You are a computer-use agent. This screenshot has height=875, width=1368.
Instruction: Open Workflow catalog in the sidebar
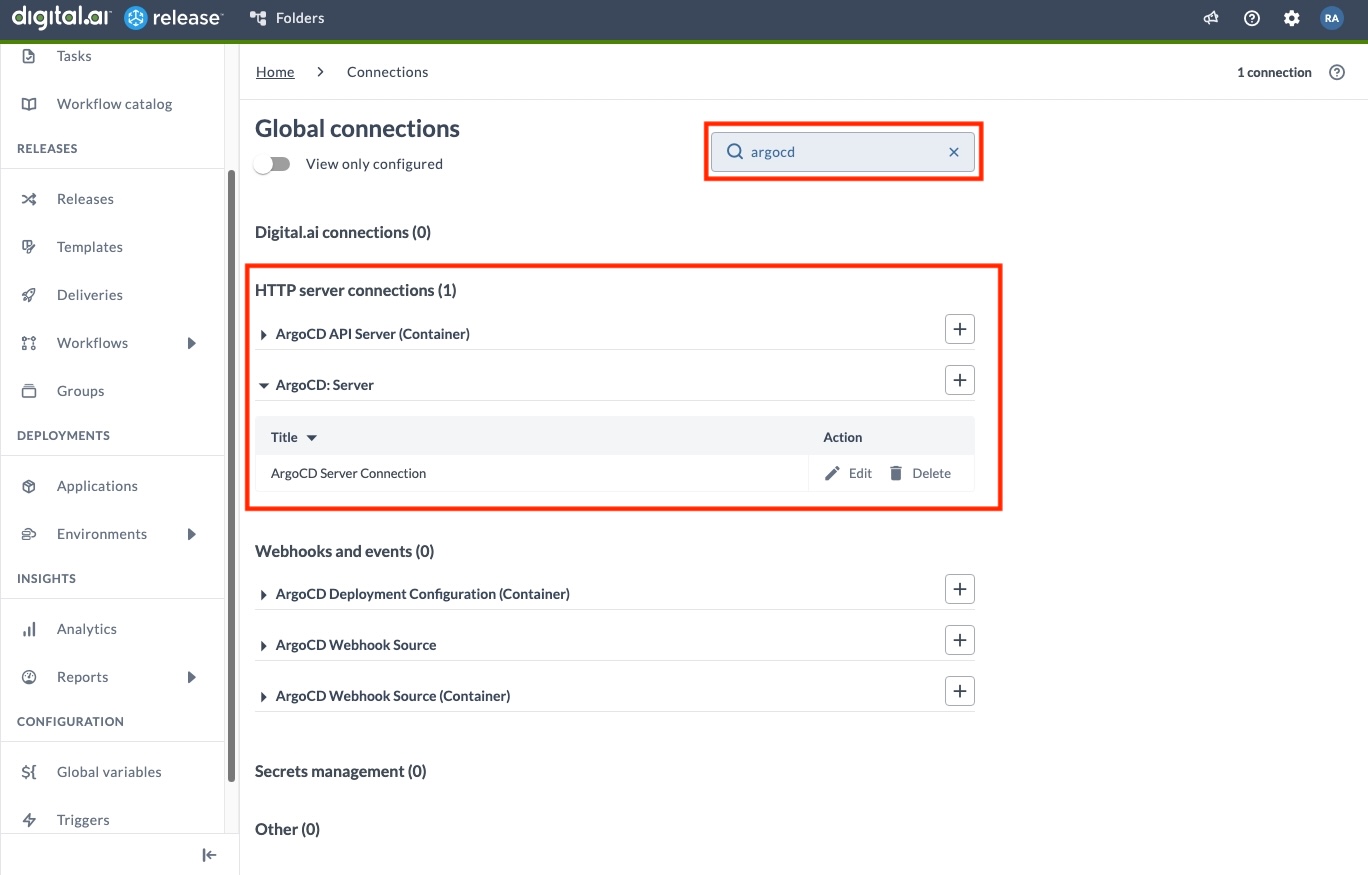pos(114,103)
